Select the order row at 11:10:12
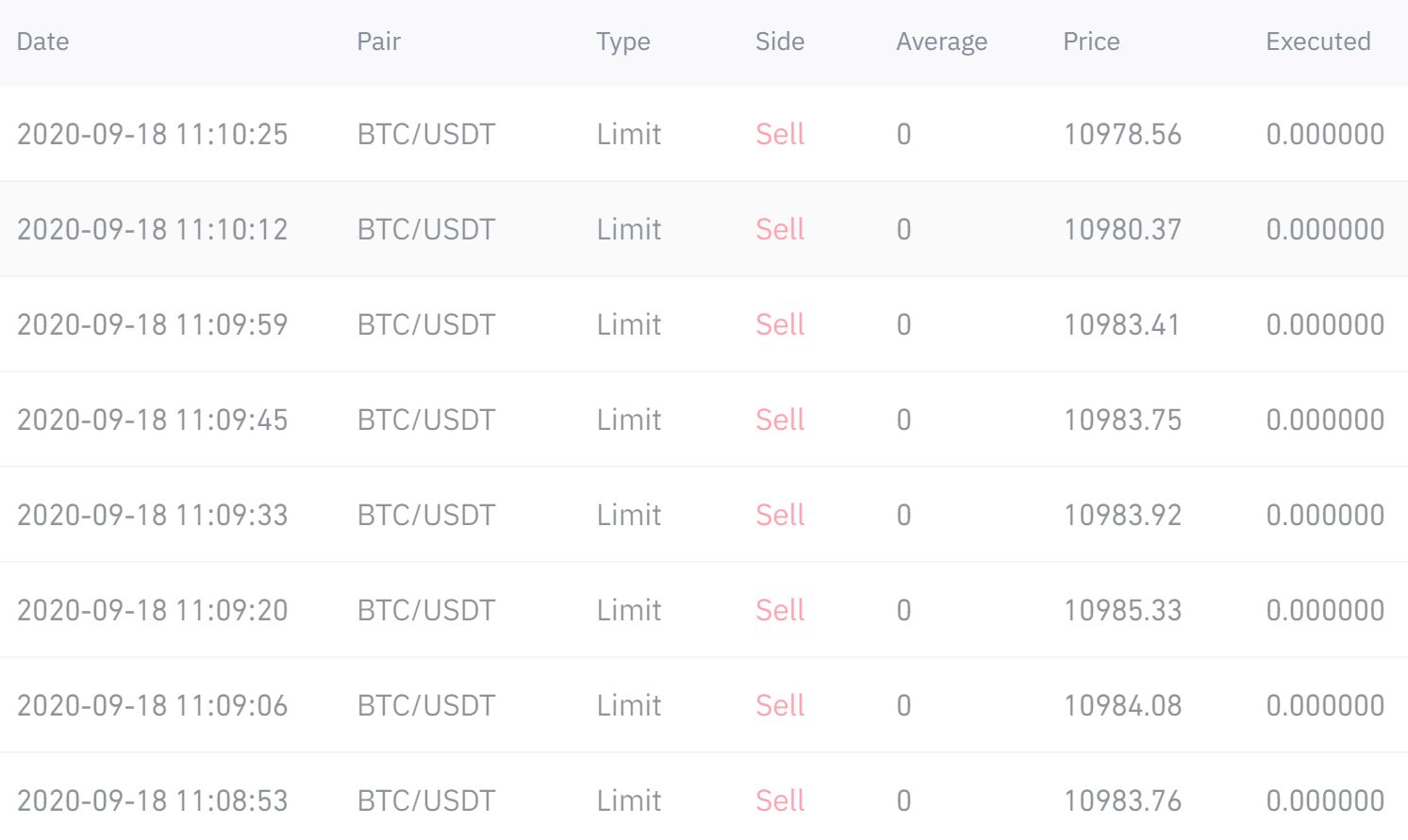The image size is (1408, 840). [704, 229]
